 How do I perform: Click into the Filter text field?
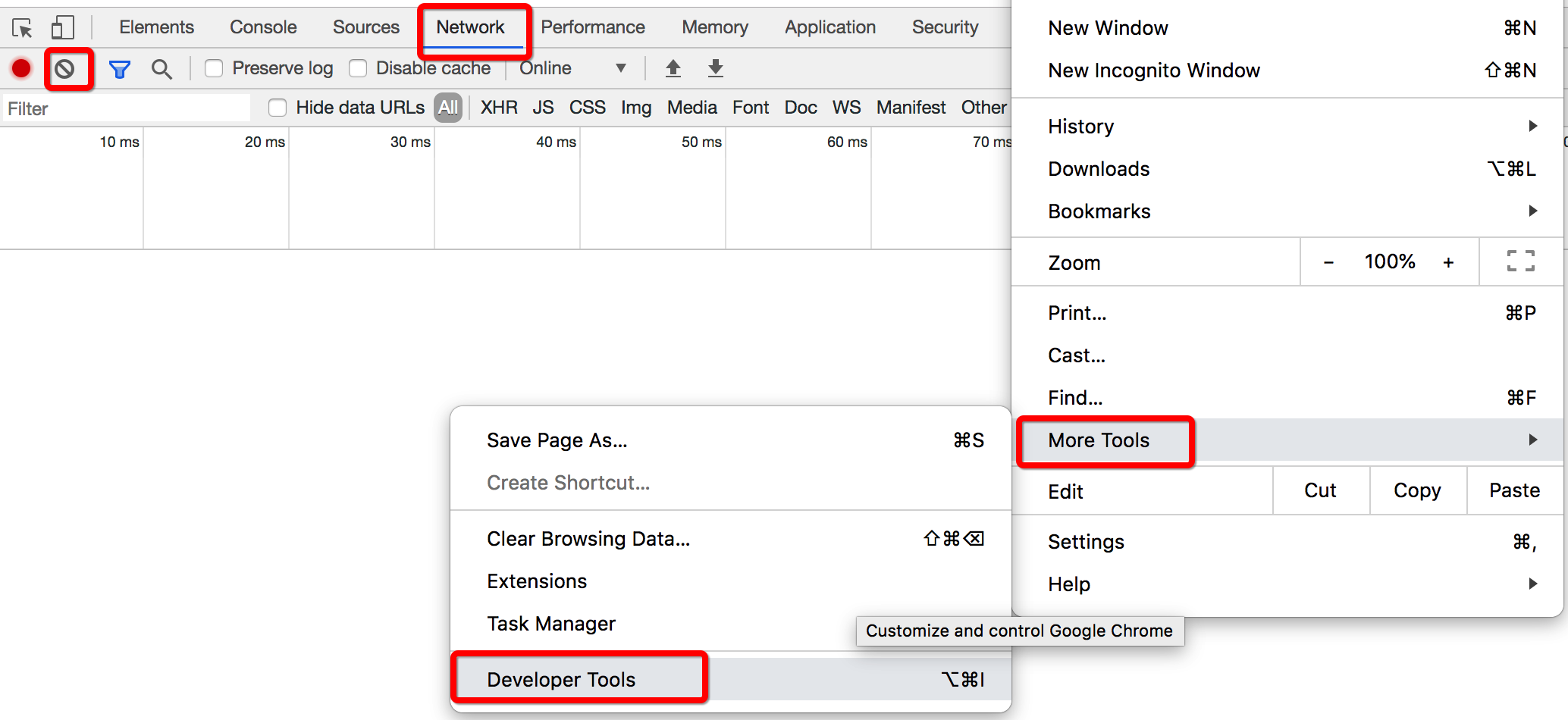tap(126, 108)
